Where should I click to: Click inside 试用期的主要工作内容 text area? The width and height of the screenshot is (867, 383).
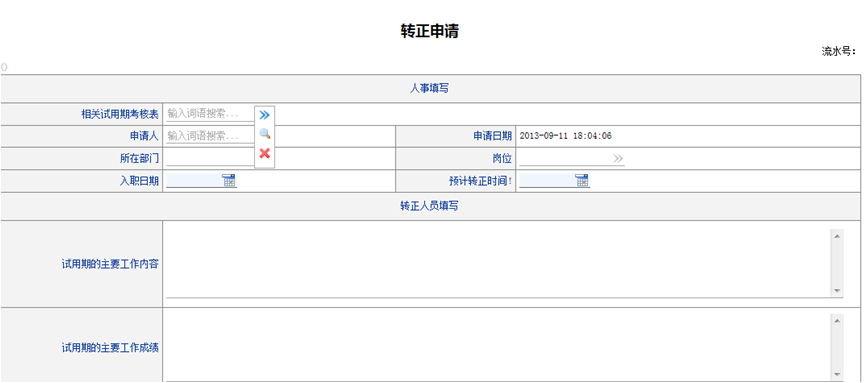[x=498, y=263]
